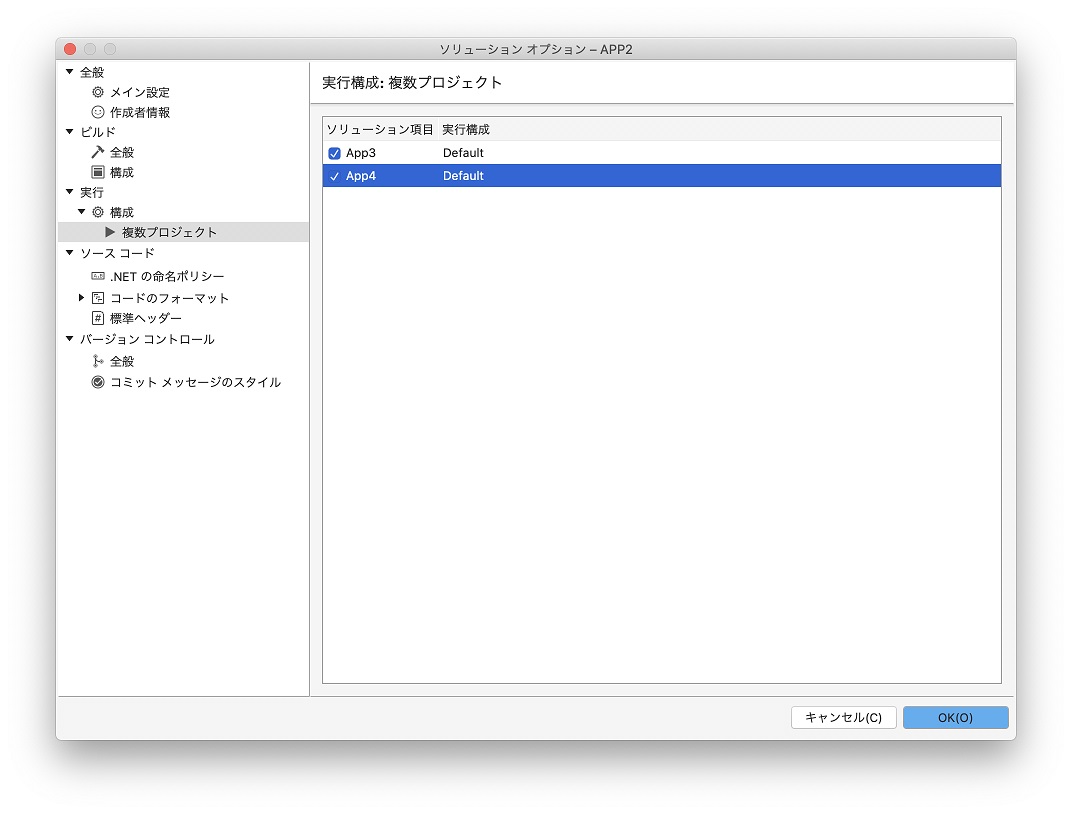This screenshot has height=814, width=1072.
Task: Collapse the ソース コード section
Action: [x=70, y=253]
